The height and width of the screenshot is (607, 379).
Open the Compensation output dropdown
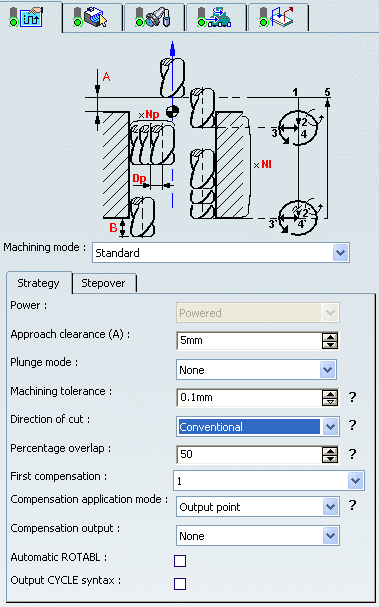(257, 536)
